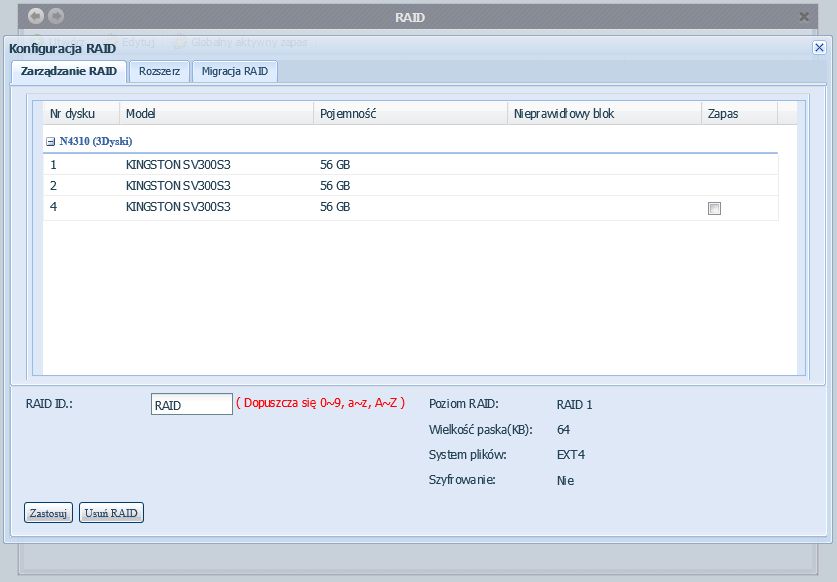Screen dimensions: 837x582
Task: Click the back arrow in RAID window
Action: [36, 16]
